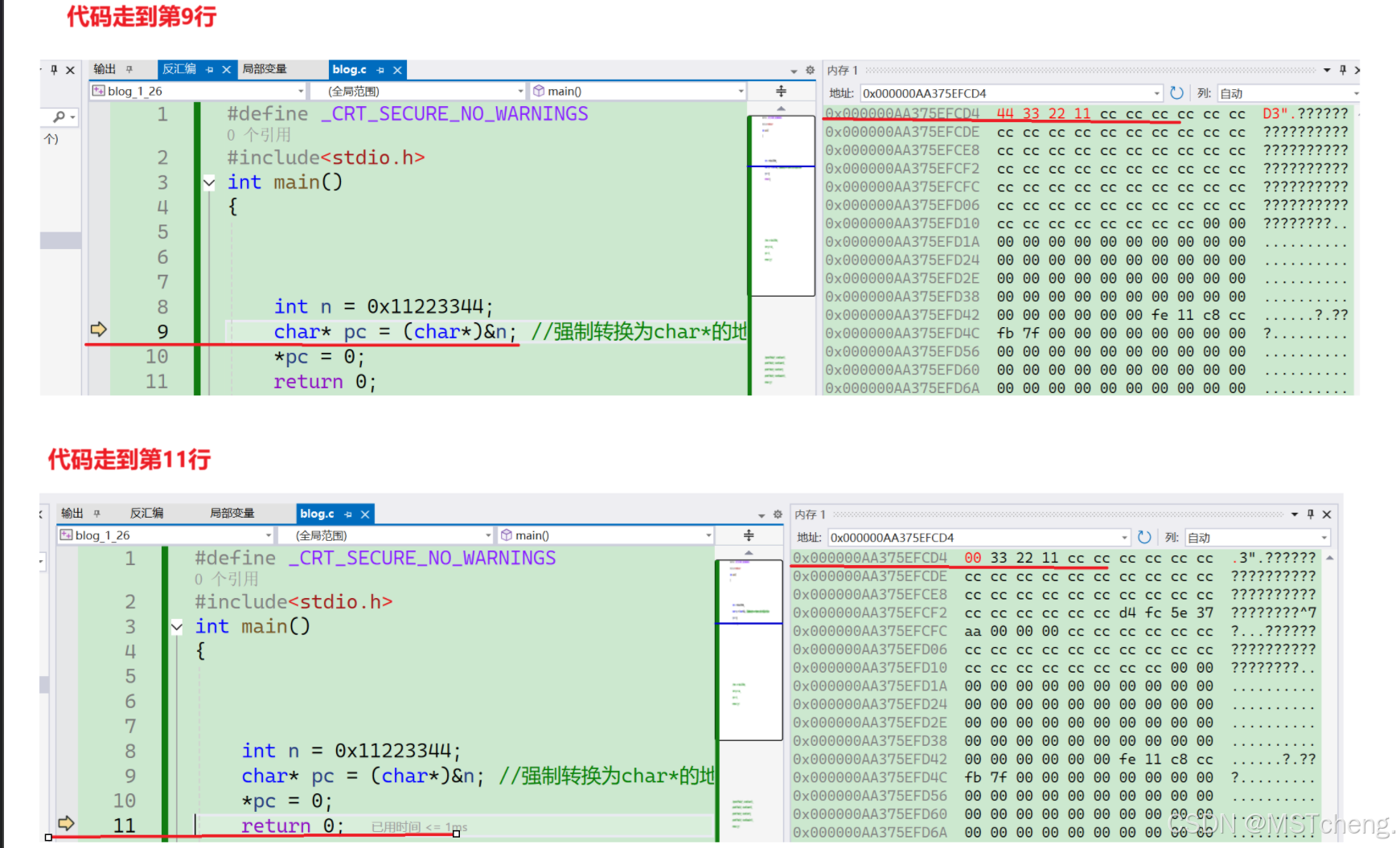Toggle auto-hide pin of the lower 内存 1 panel
The image size is (1400, 848).
point(1311,514)
